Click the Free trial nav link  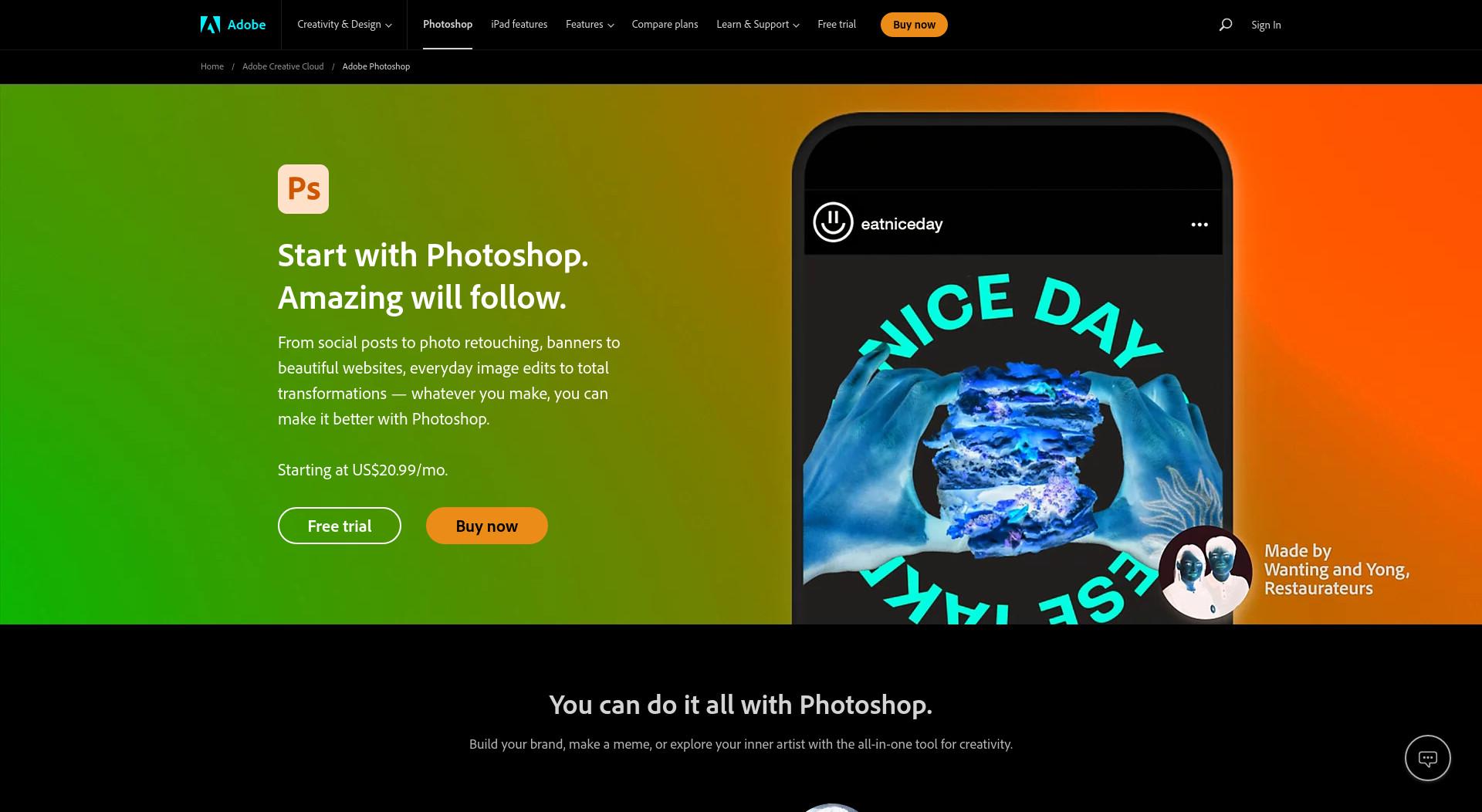[x=837, y=25]
